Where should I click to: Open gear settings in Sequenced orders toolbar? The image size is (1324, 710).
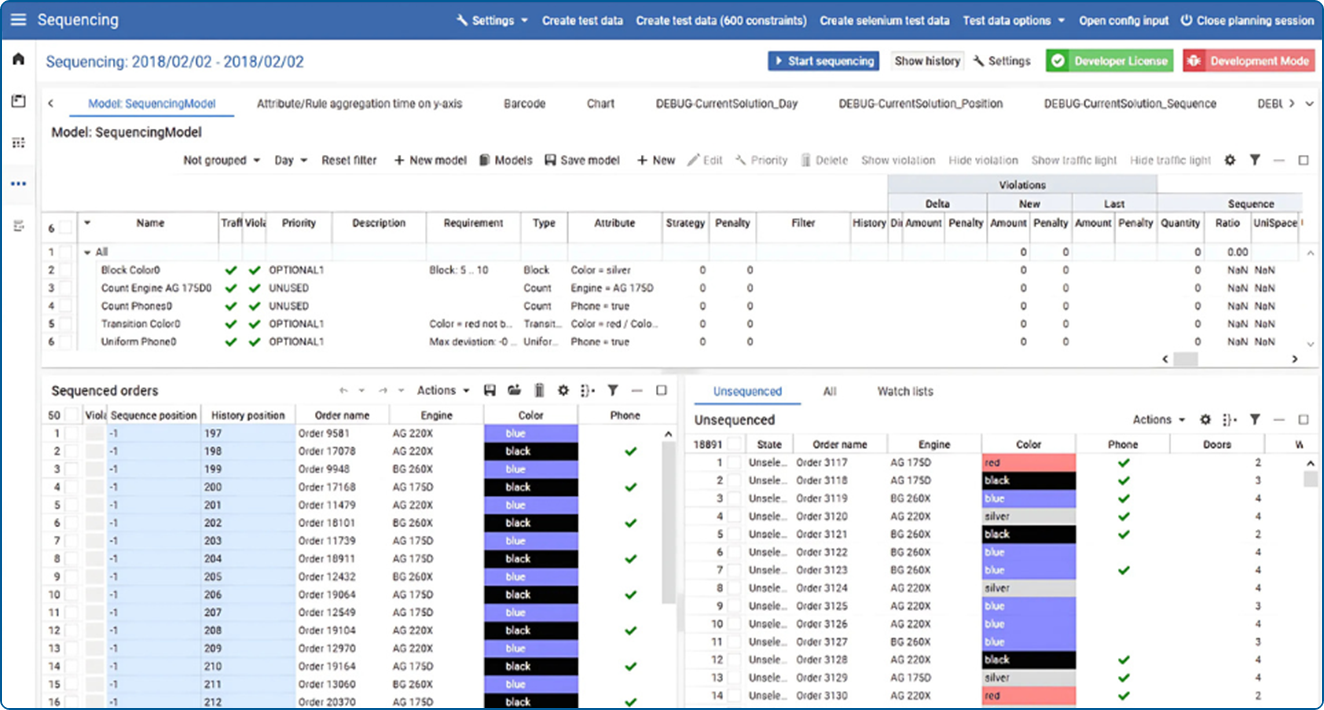point(563,391)
